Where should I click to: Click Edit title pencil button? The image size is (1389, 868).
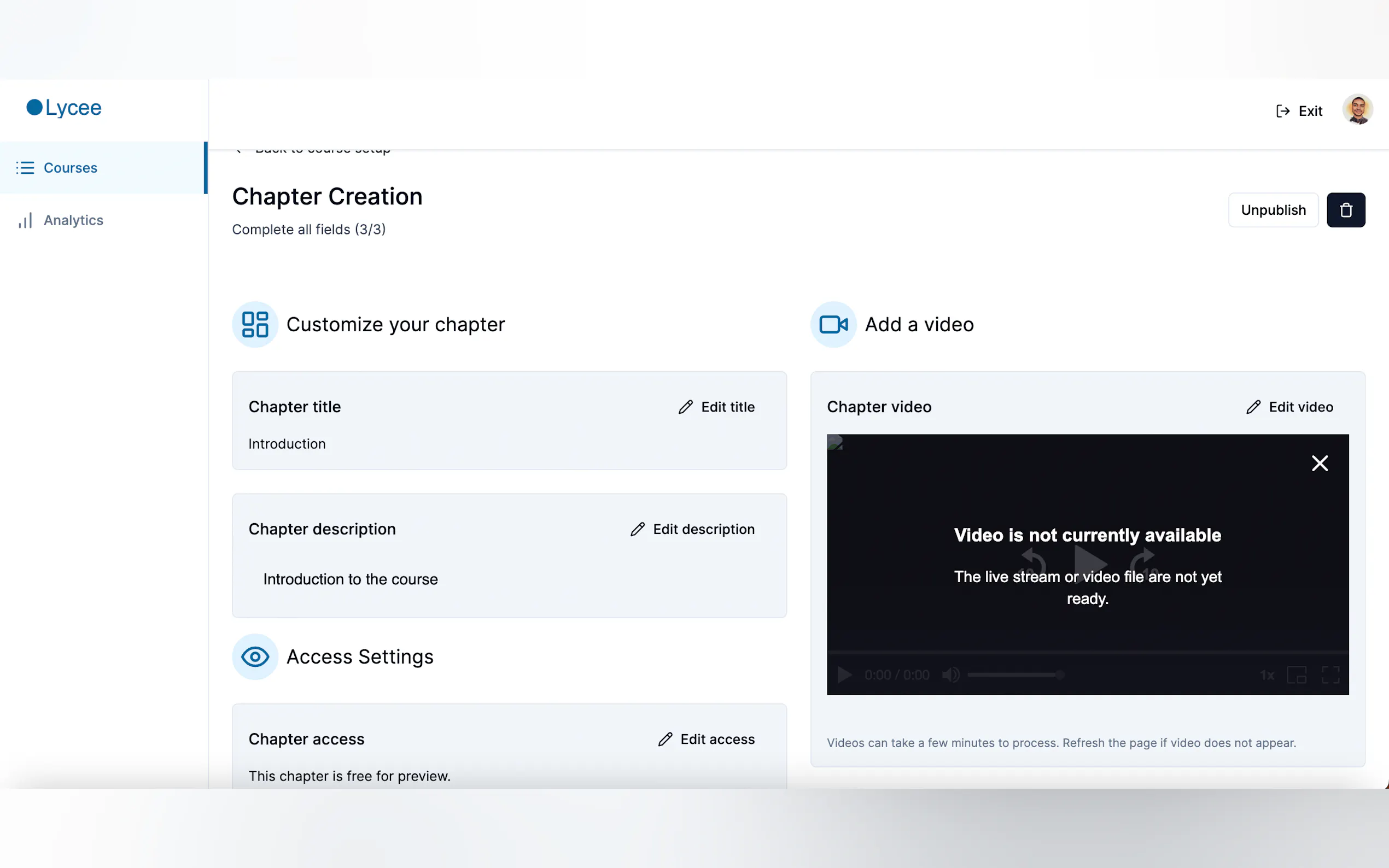716,407
